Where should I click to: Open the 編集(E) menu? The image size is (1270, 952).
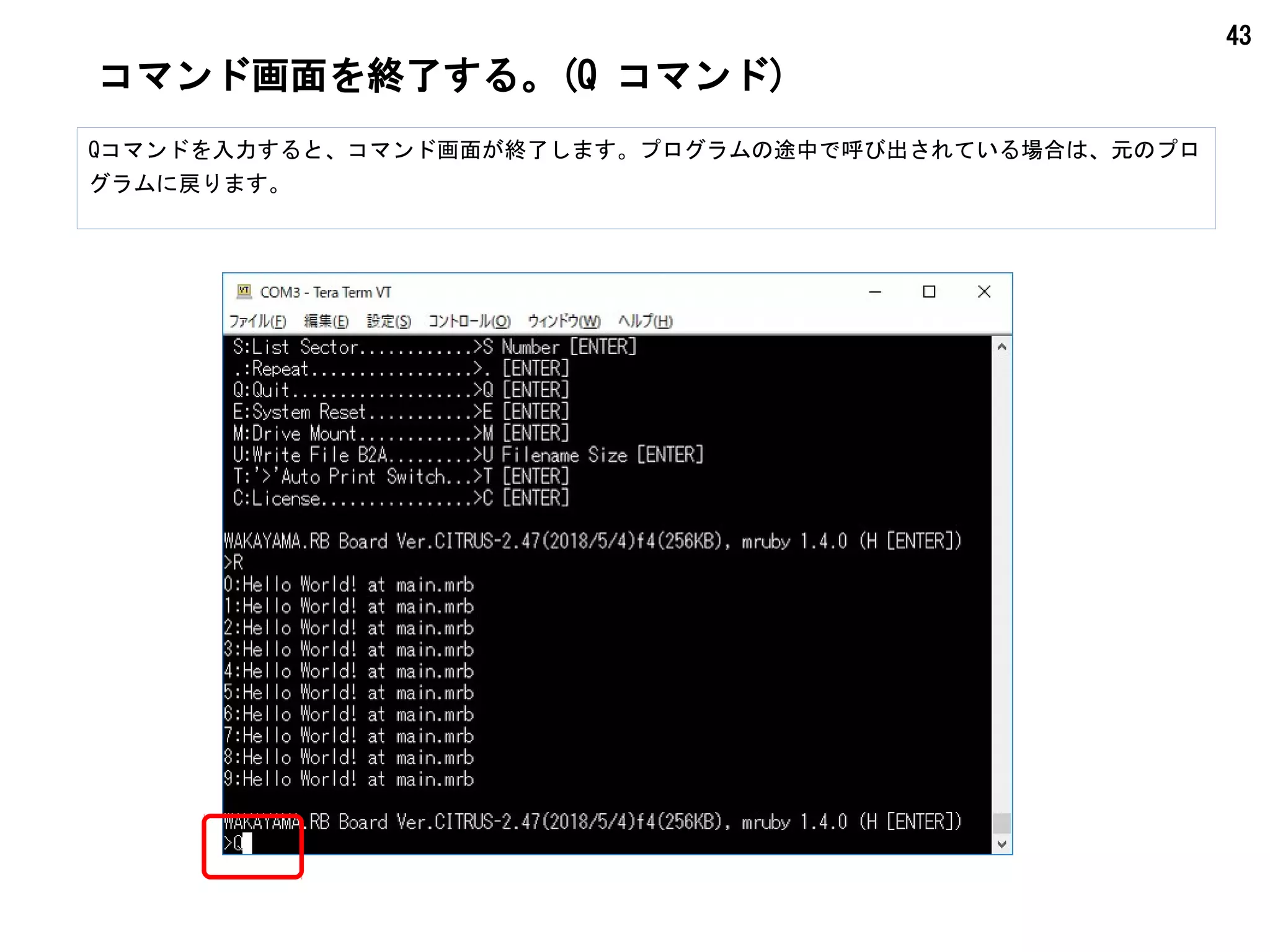click(326, 321)
